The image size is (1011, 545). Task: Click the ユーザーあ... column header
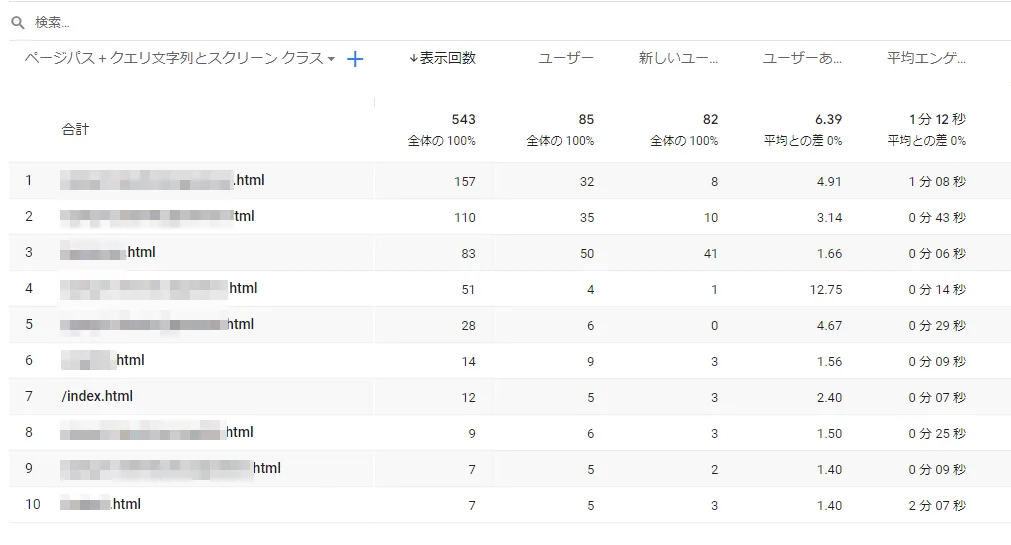click(802, 59)
